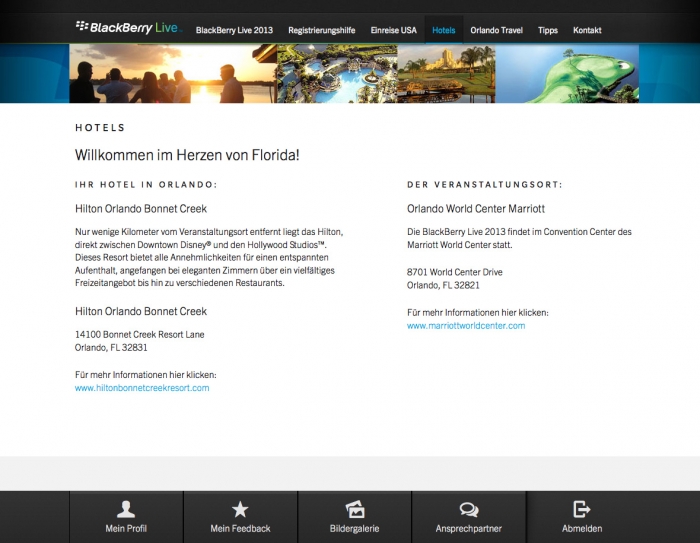Click the Mein Feedback label
700x543 pixels.
(x=240, y=528)
